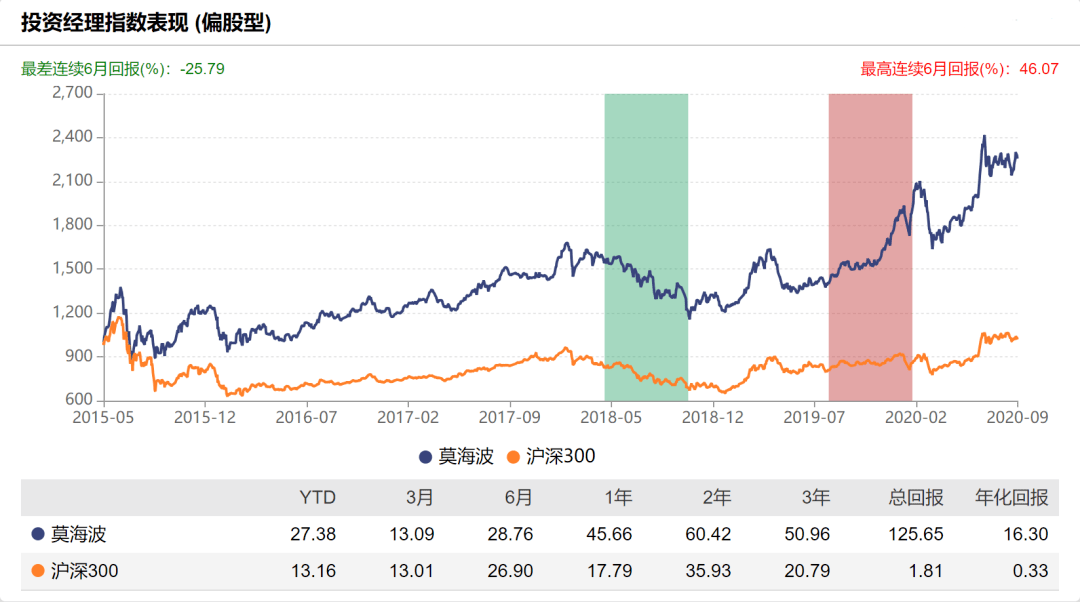Click 莫海波 total return value 125.65
The width and height of the screenshot is (1080, 602).
coord(915,534)
